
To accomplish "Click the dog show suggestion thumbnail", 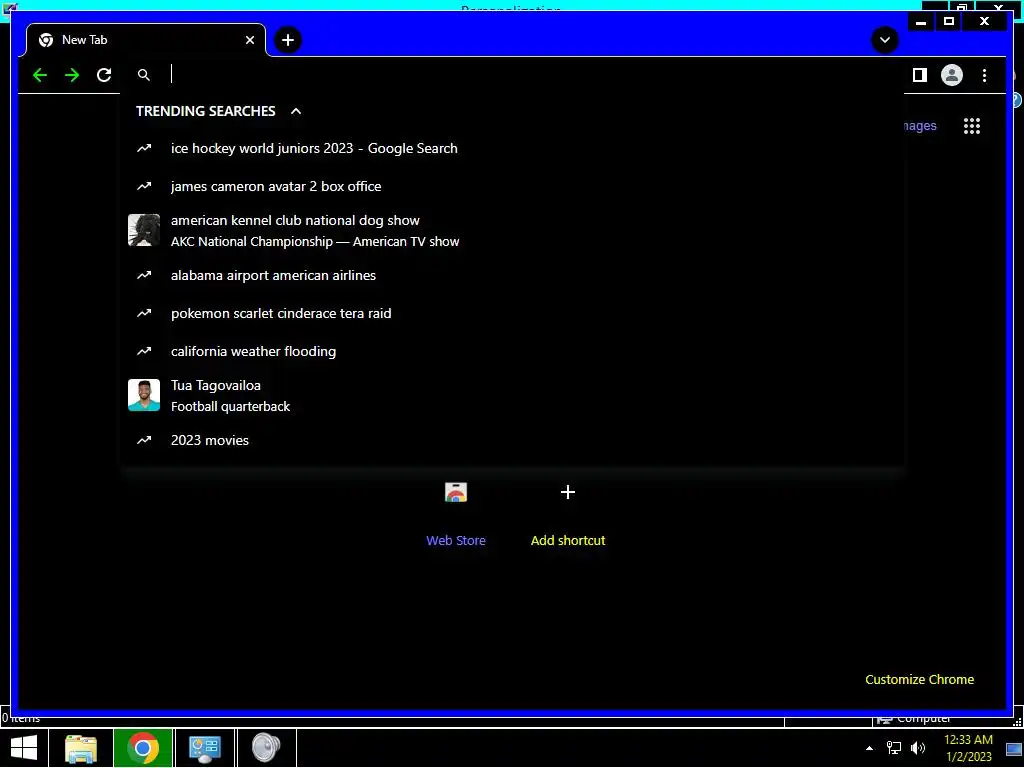I will (144, 230).
